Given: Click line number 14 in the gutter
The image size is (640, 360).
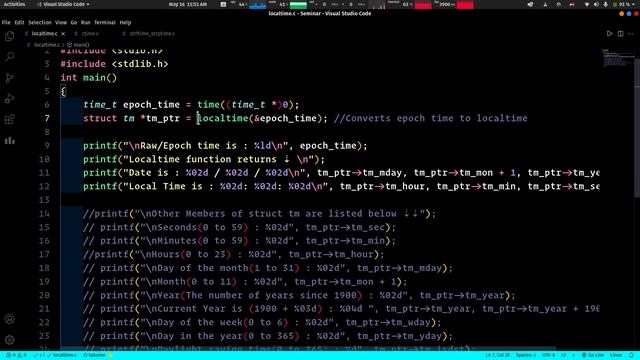Looking at the screenshot, I should coord(44,213).
